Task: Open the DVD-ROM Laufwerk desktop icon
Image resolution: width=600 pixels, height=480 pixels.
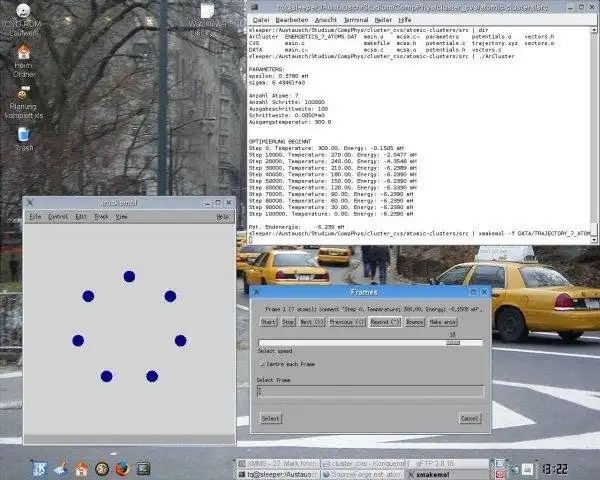Action: (x=23, y=20)
